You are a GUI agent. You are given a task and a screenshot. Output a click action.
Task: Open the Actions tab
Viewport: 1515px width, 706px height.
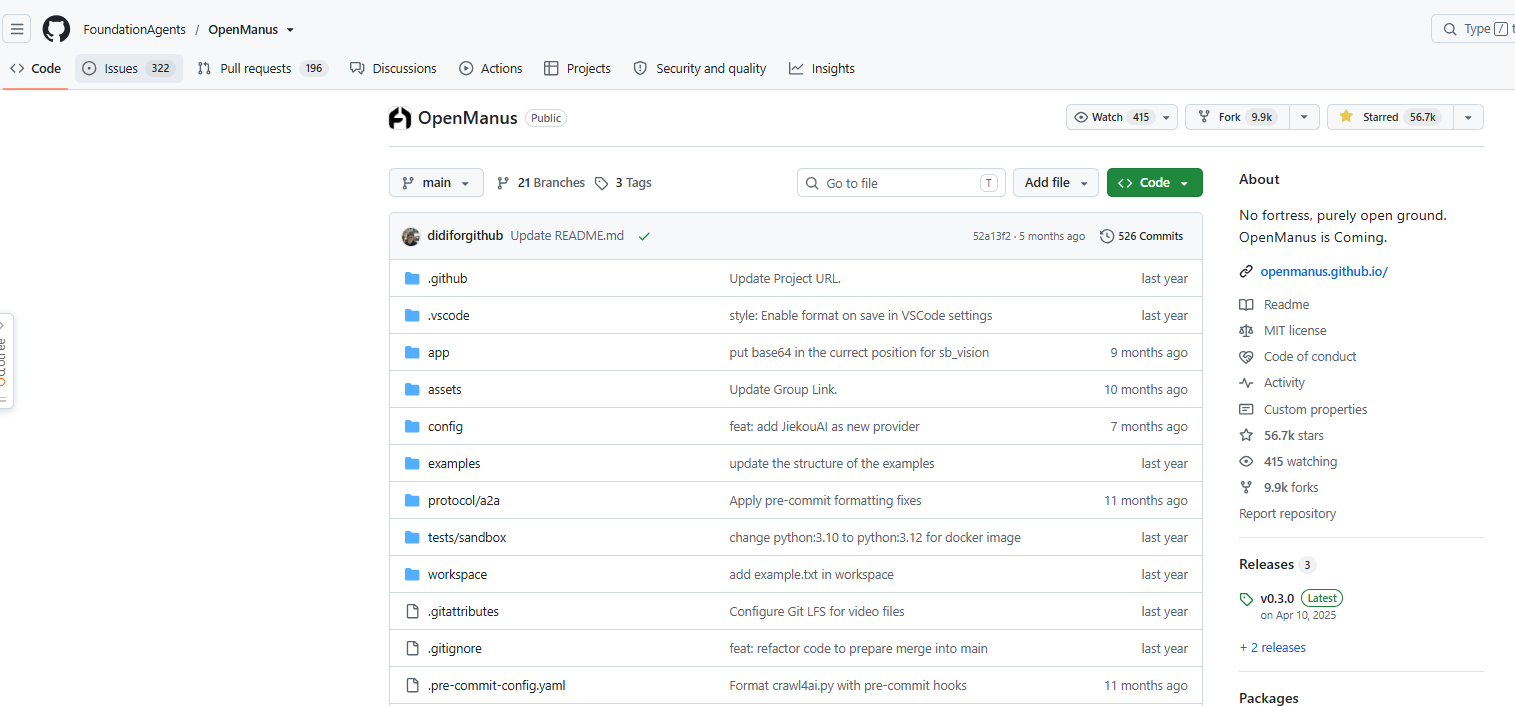pyautogui.click(x=490, y=69)
